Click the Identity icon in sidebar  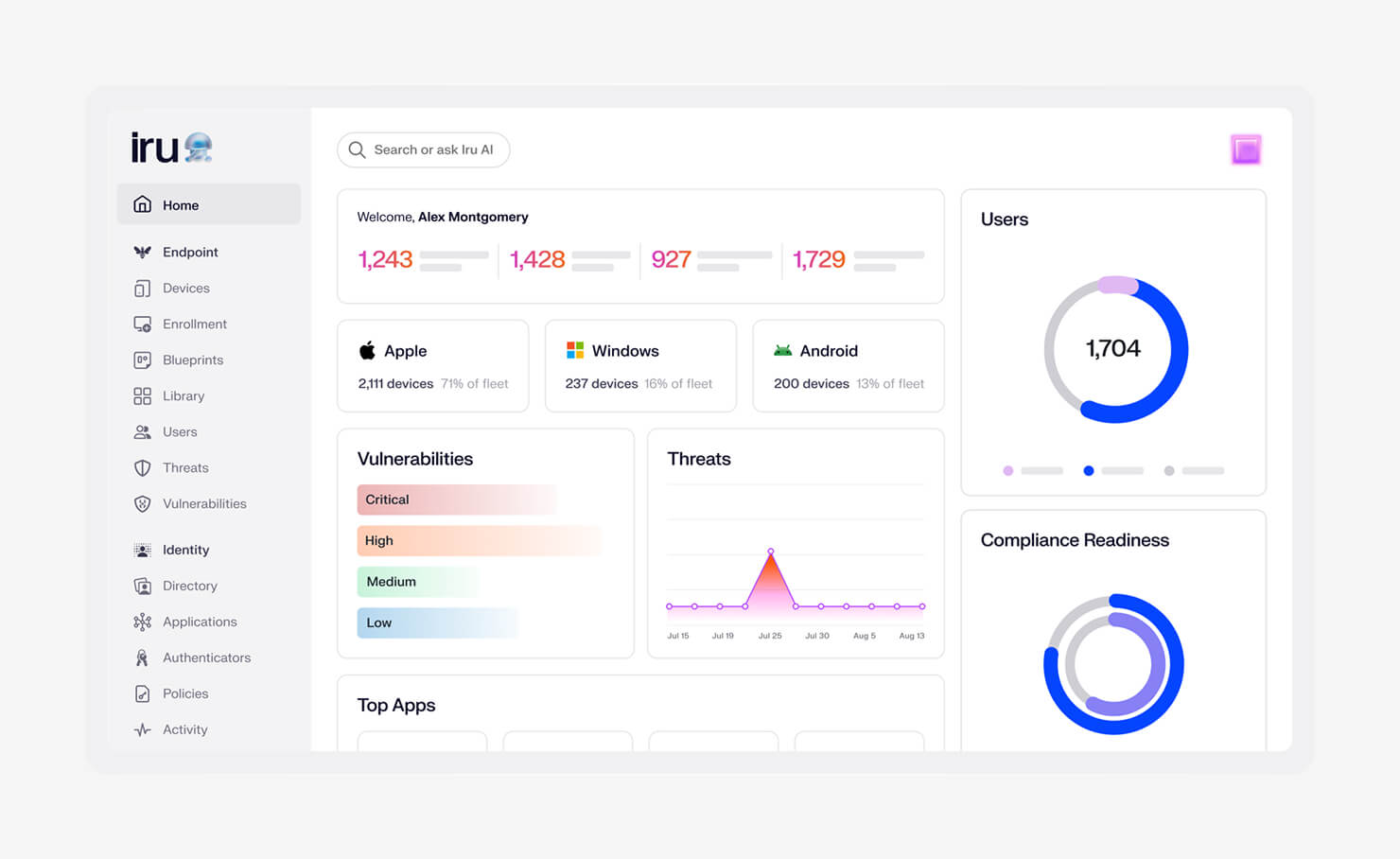[x=142, y=550]
